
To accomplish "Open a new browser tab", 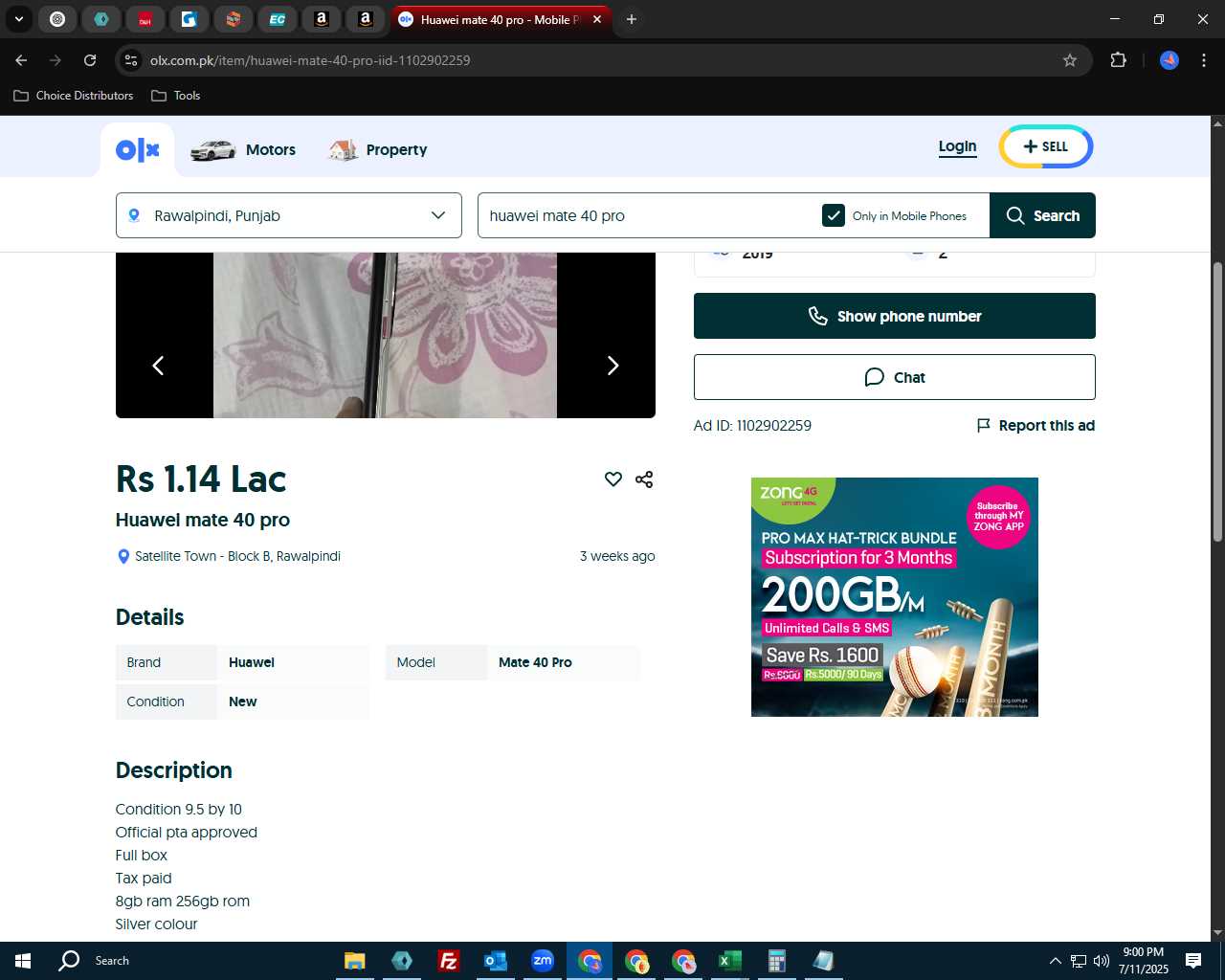I will [x=632, y=19].
